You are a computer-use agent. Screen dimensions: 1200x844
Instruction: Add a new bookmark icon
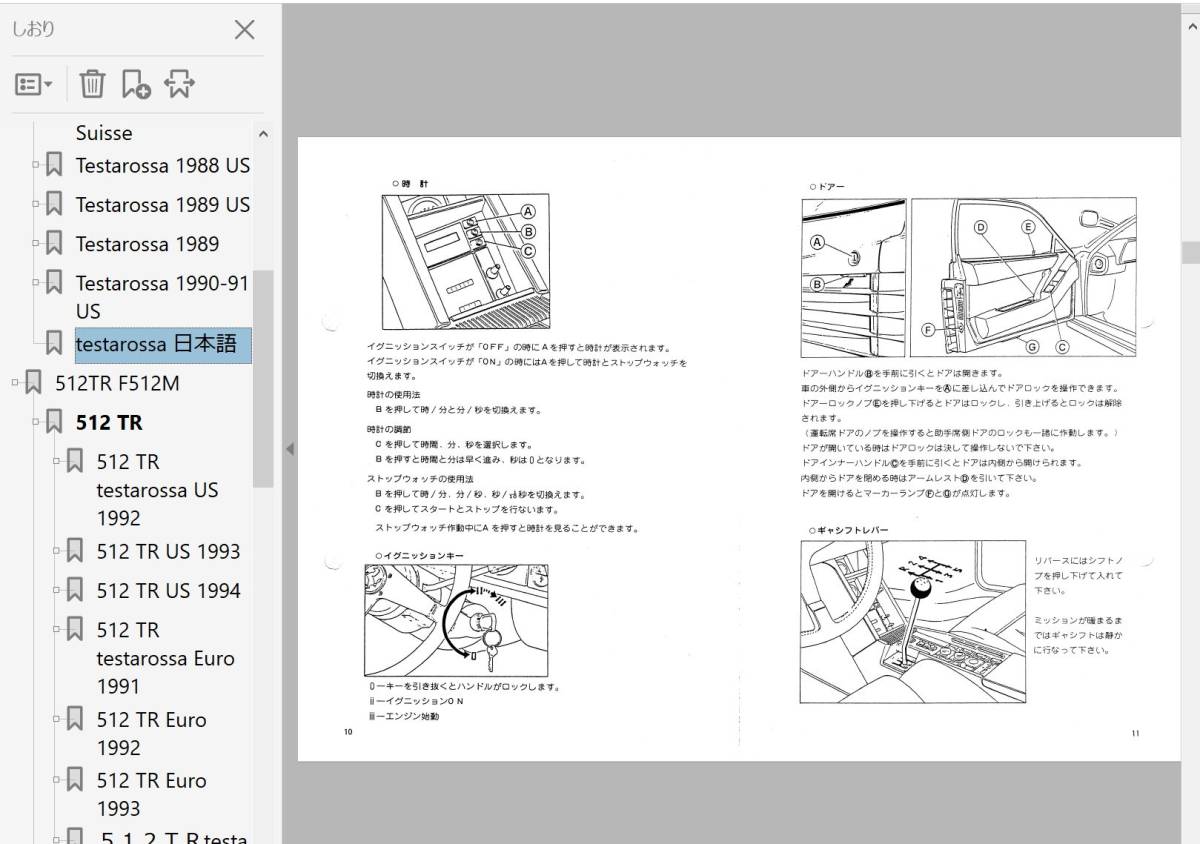pyautogui.click(x=136, y=85)
